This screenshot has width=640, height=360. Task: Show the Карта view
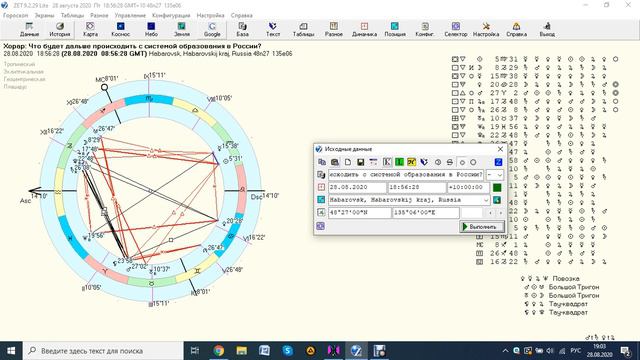tap(90, 30)
